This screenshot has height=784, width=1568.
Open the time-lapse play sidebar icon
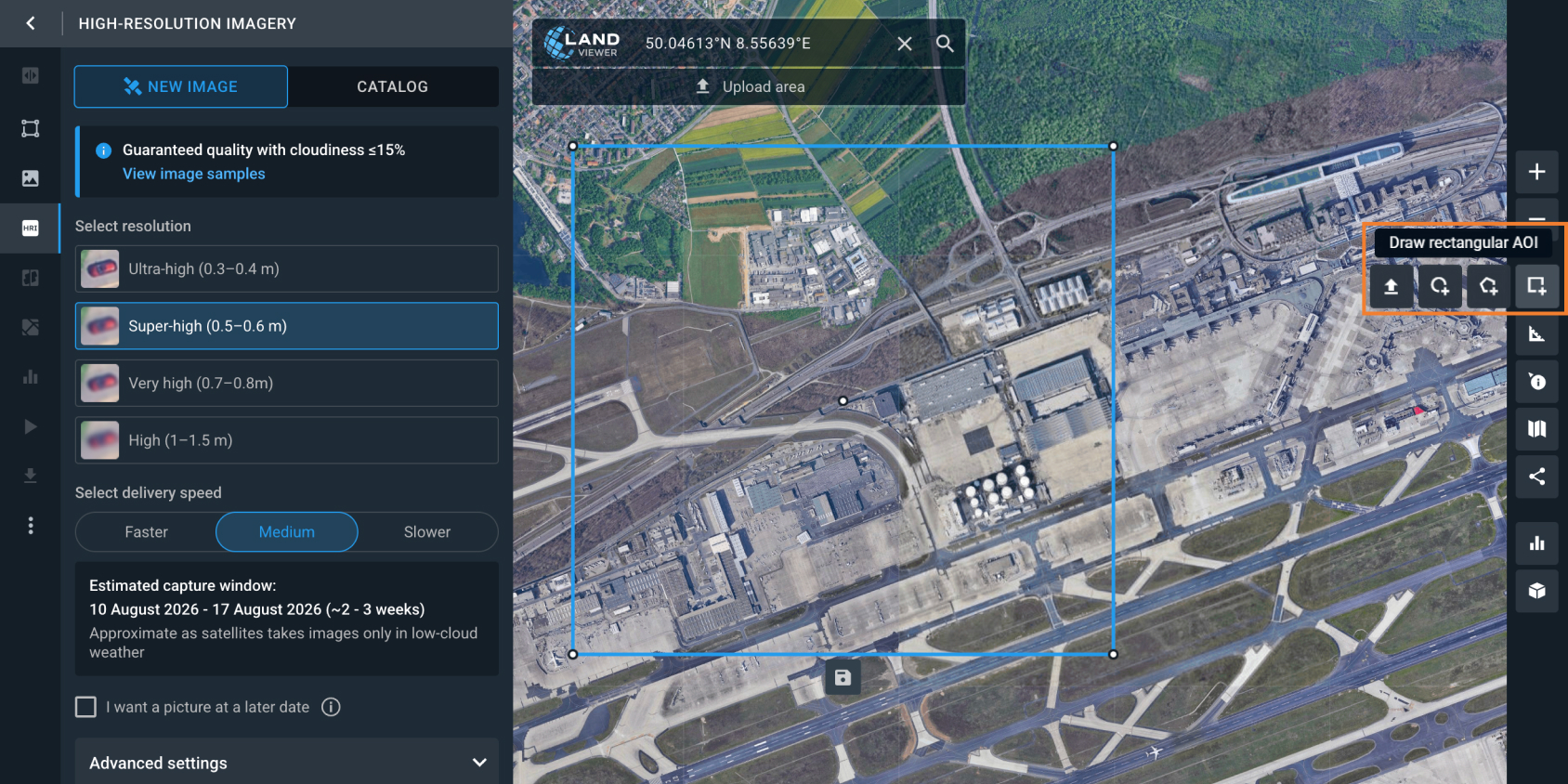[31, 426]
